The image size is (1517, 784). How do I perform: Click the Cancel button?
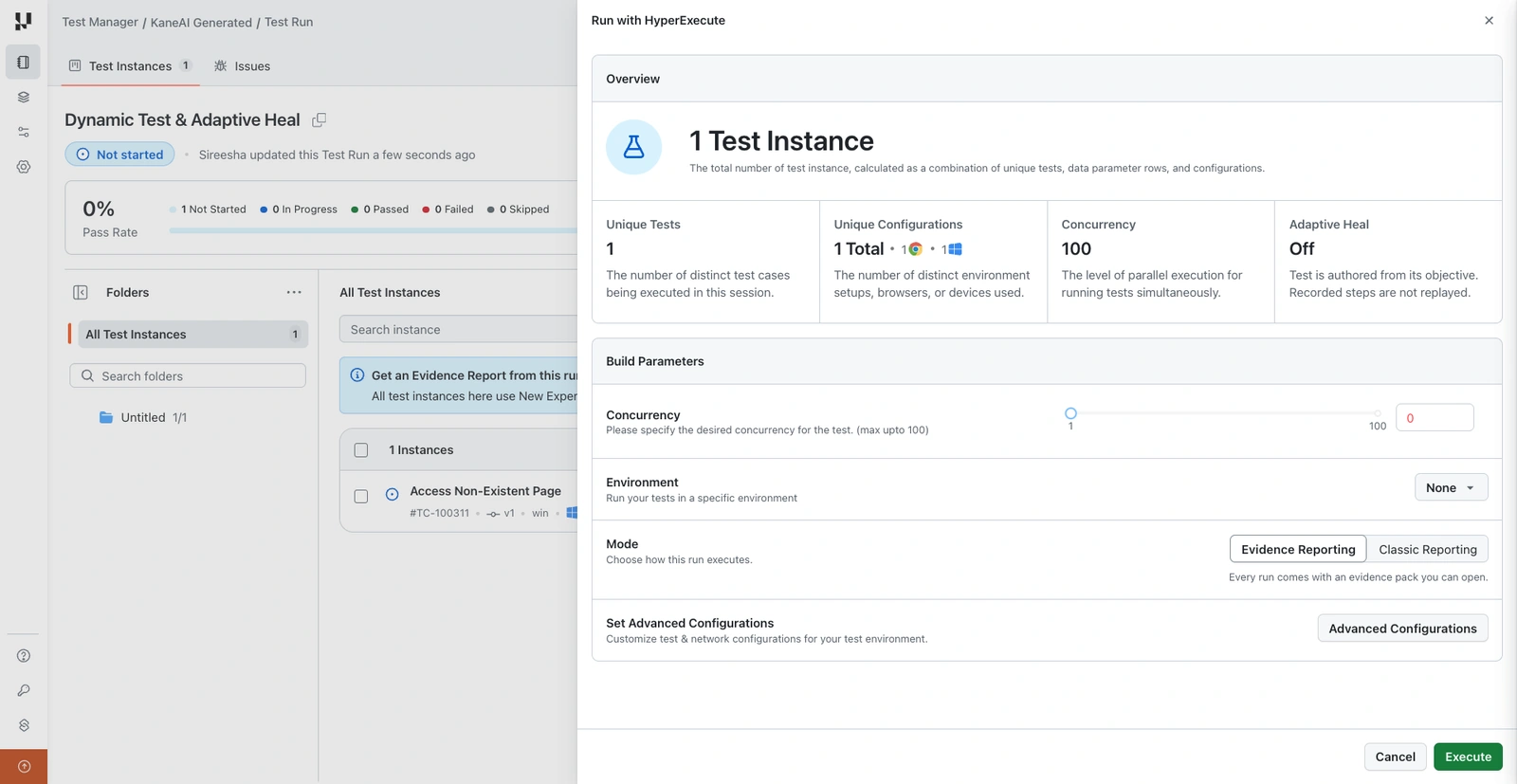[1395, 757]
